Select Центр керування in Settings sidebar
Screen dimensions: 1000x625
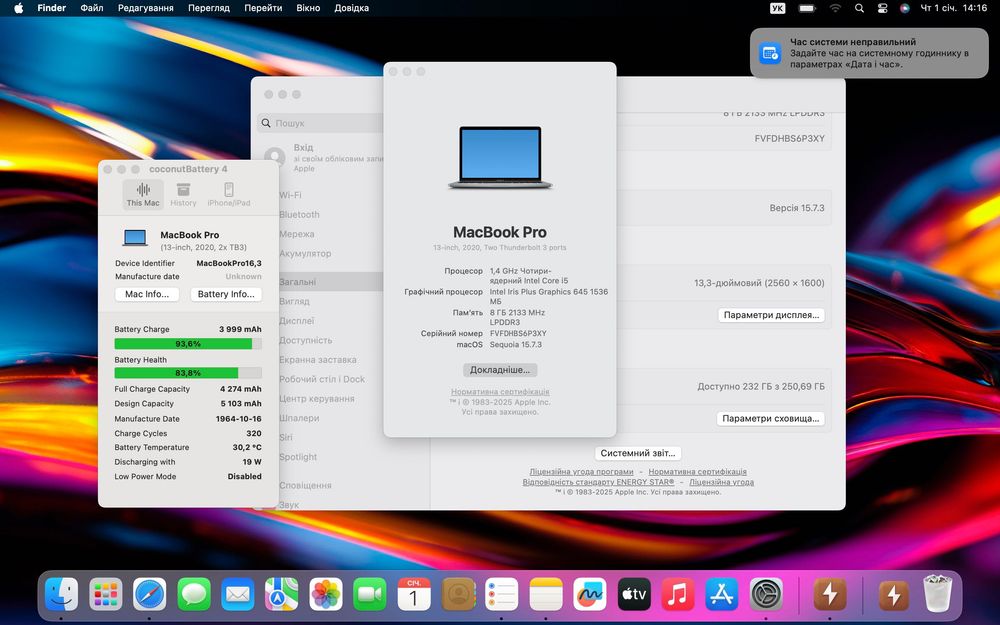click(x=316, y=399)
